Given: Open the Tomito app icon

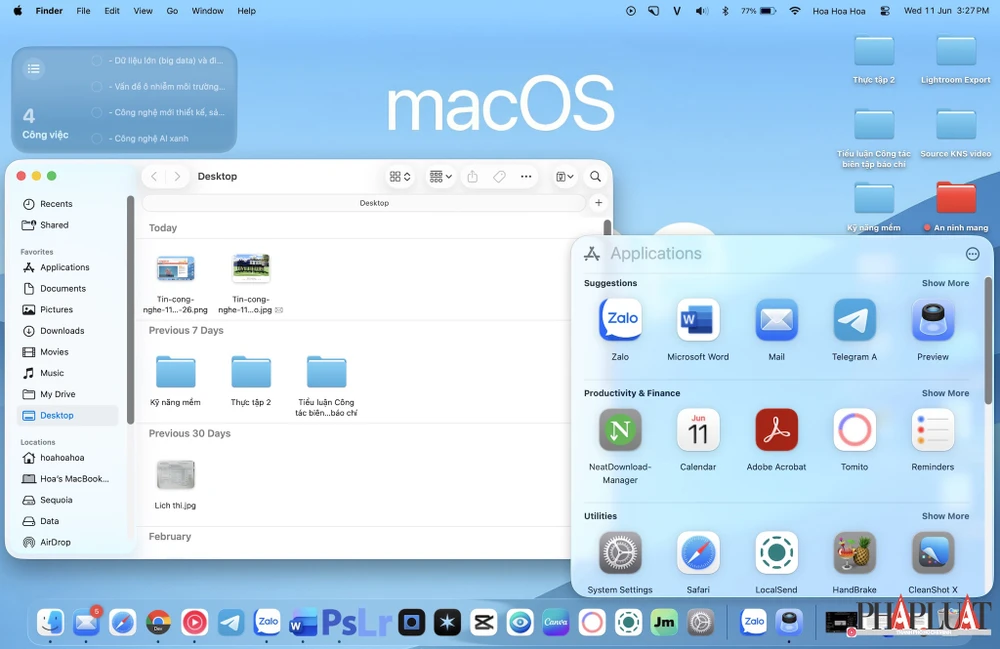Looking at the screenshot, I should [x=854, y=430].
